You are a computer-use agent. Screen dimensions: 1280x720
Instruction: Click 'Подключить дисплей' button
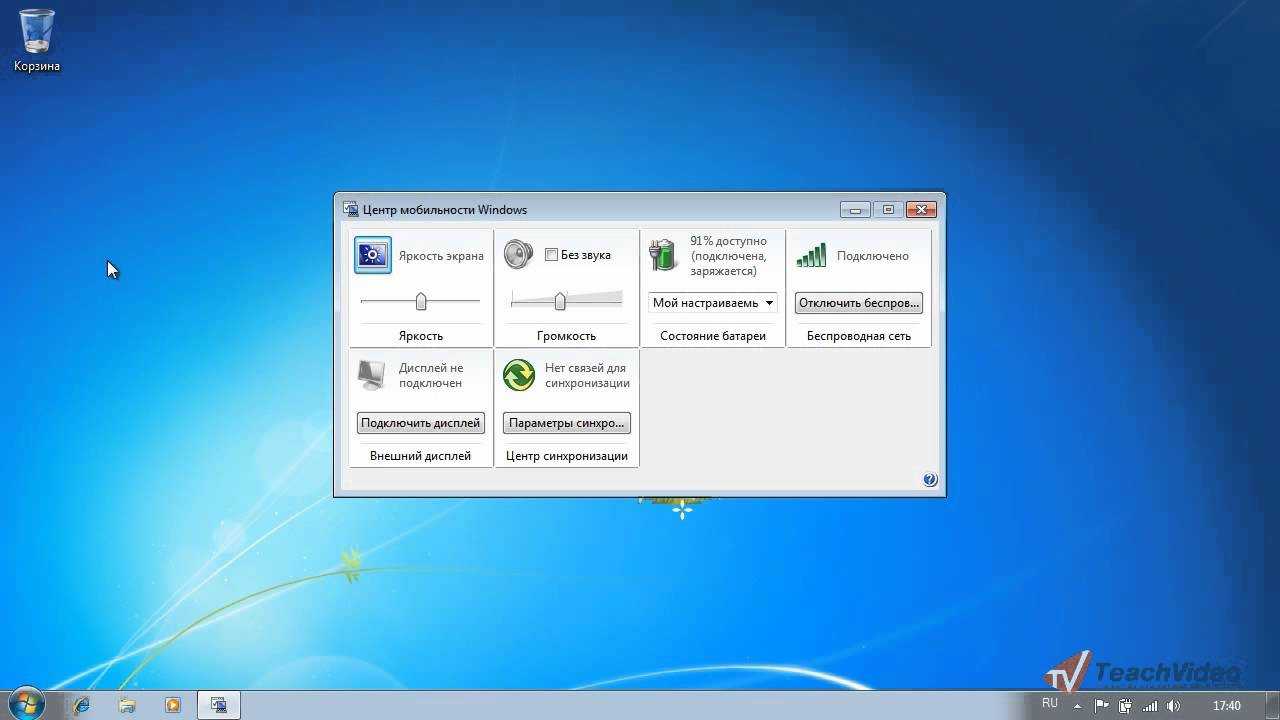pyautogui.click(x=421, y=423)
